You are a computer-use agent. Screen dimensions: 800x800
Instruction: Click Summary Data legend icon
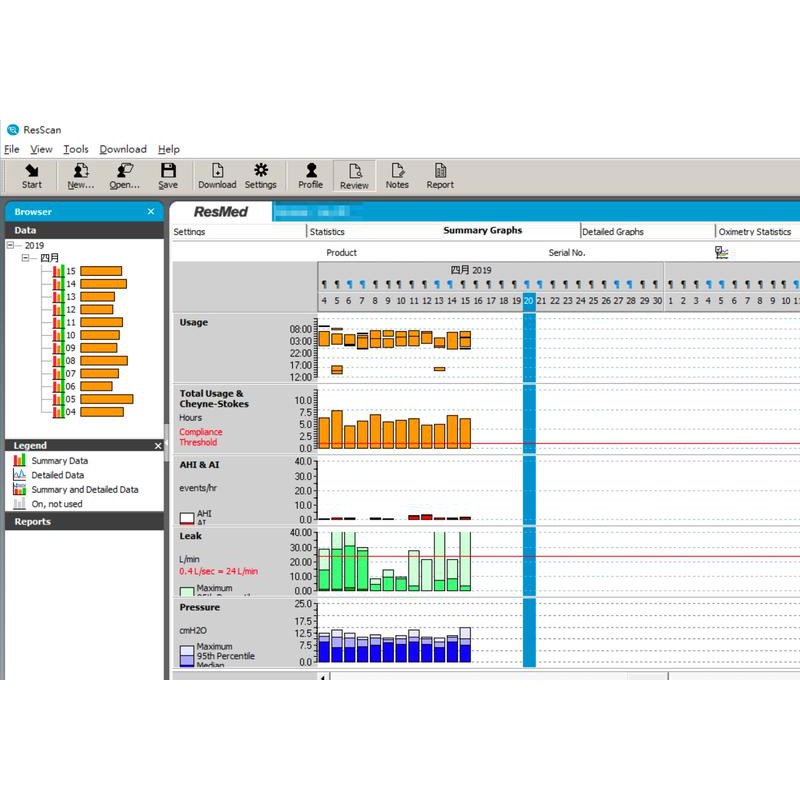(19, 460)
